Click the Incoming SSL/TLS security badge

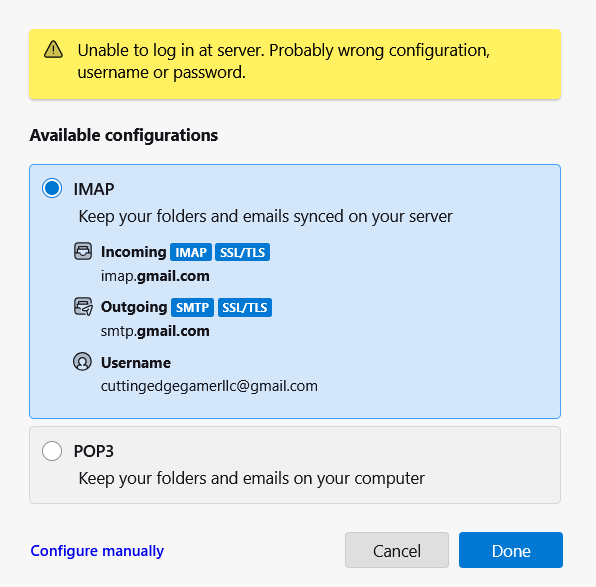(x=243, y=252)
